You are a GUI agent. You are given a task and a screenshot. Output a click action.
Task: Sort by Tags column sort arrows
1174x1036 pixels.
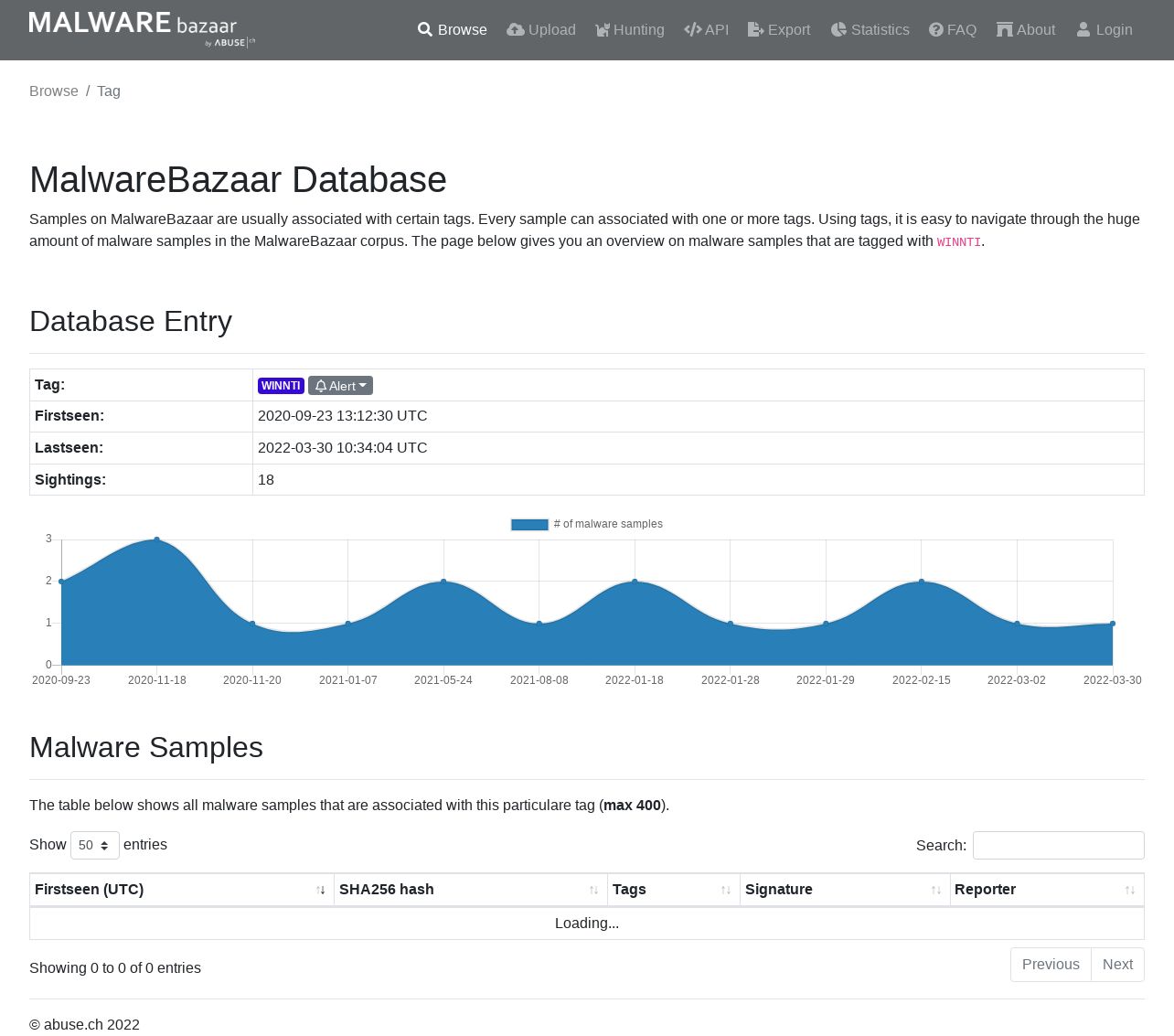click(726, 890)
